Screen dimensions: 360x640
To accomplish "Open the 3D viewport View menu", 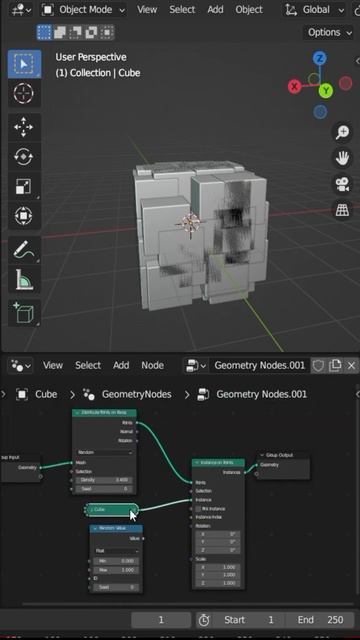I will coord(147,10).
